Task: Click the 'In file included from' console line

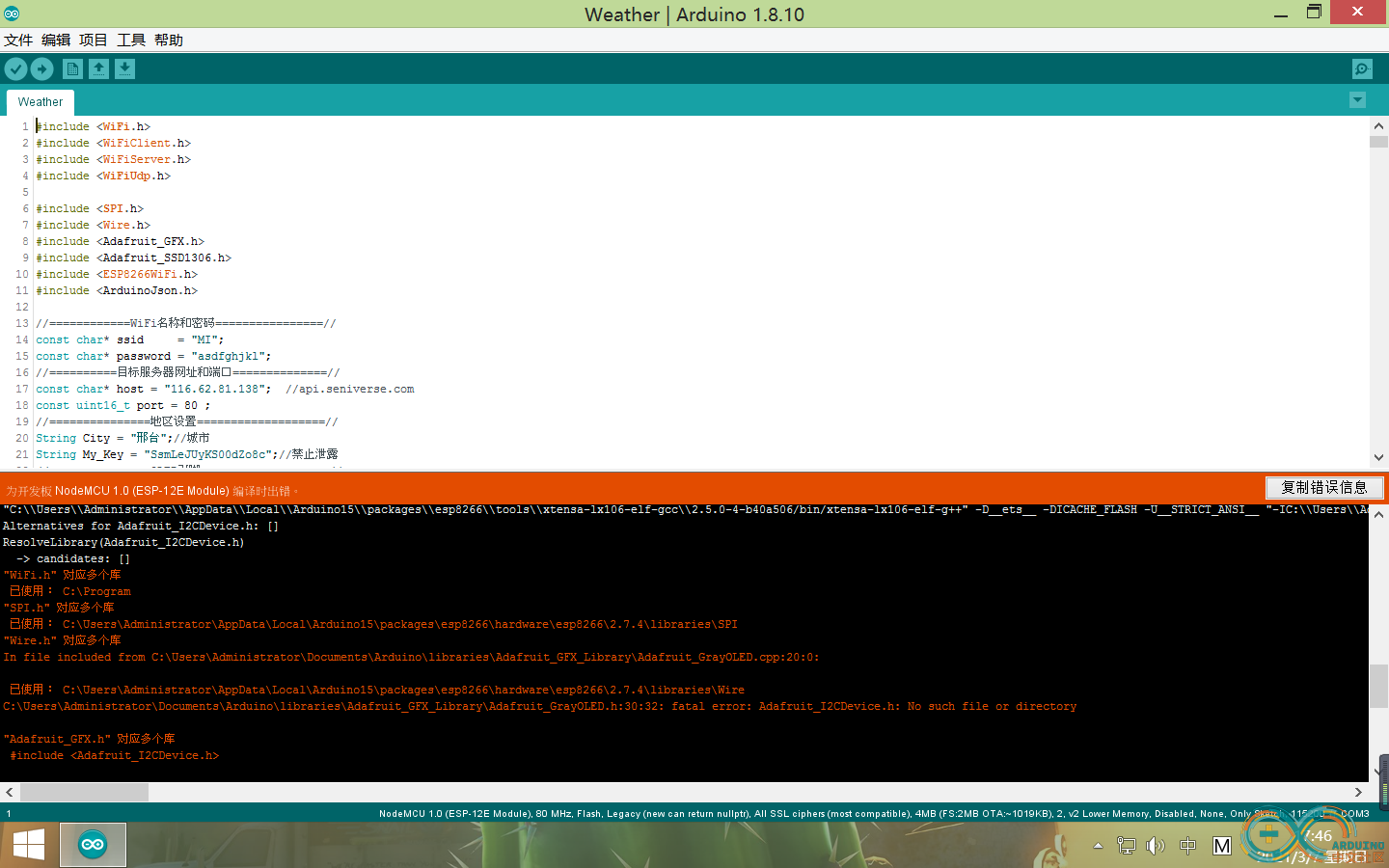Action: pyautogui.click(x=411, y=657)
